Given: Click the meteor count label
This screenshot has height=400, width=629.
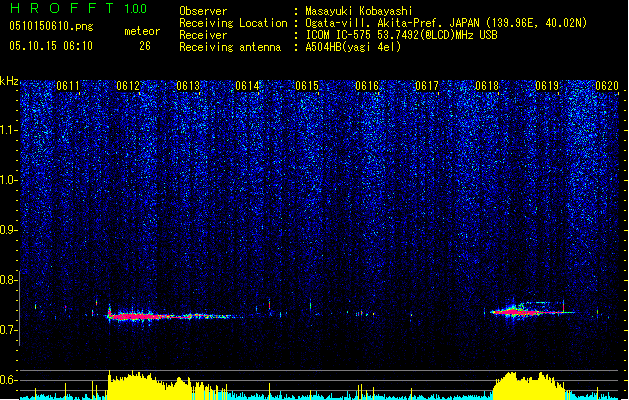Looking at the screenshot, I should click(142, 31).
